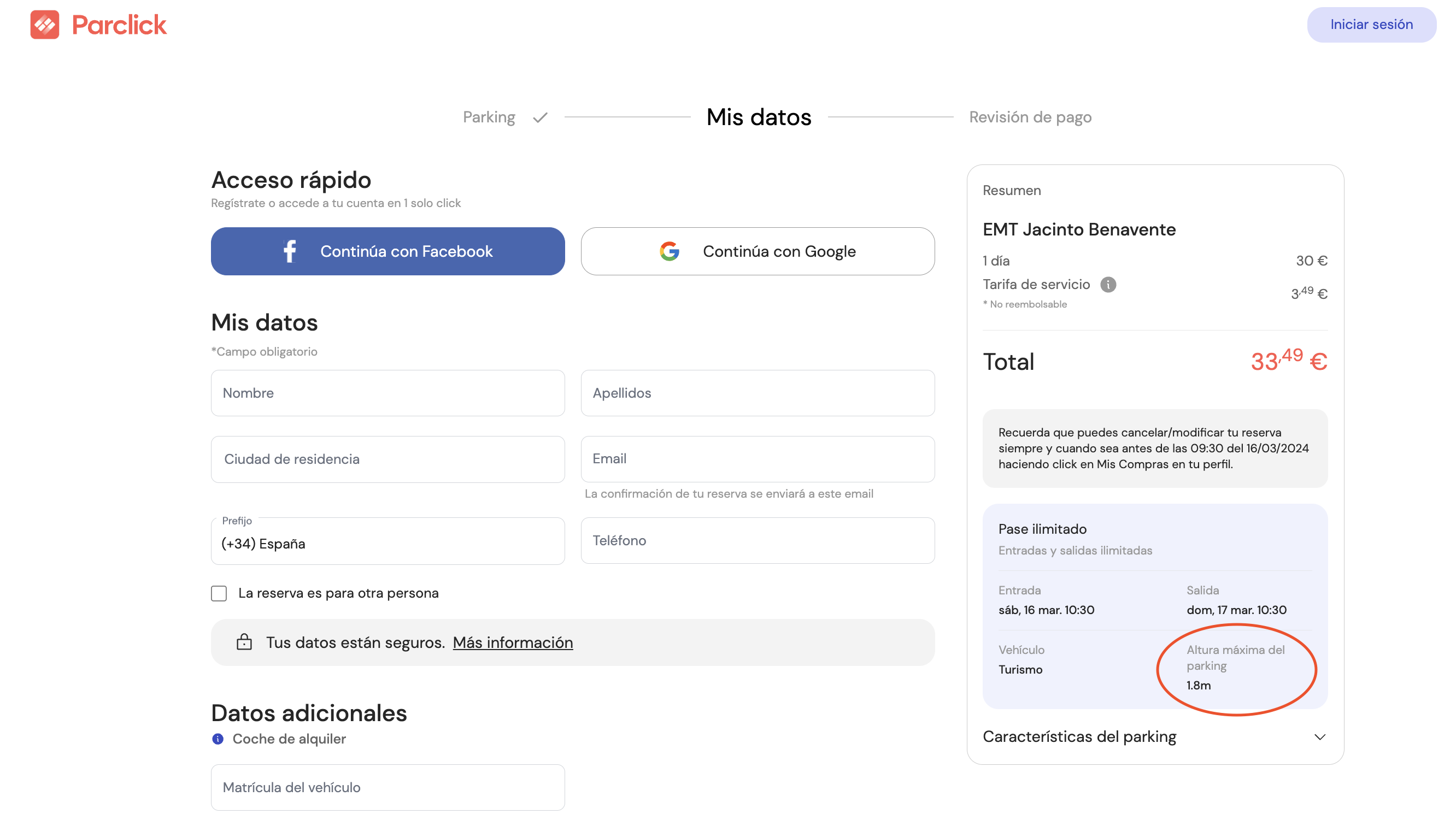Select the Matrícula del vehículo field
The height and width of the screenshot is (814, 1456).
point(388,787)
